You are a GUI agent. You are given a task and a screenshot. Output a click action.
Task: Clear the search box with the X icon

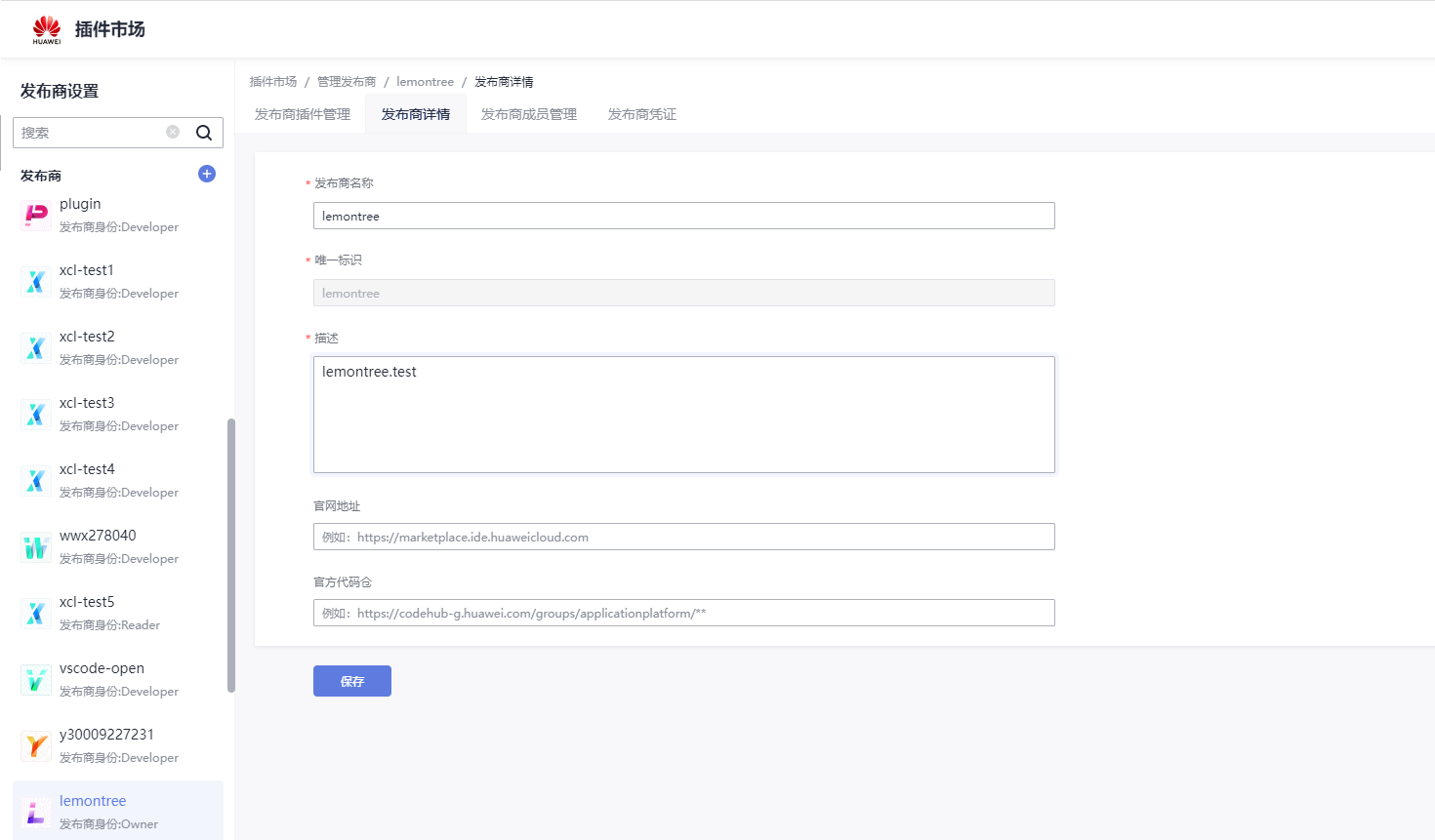pos(173,132)
